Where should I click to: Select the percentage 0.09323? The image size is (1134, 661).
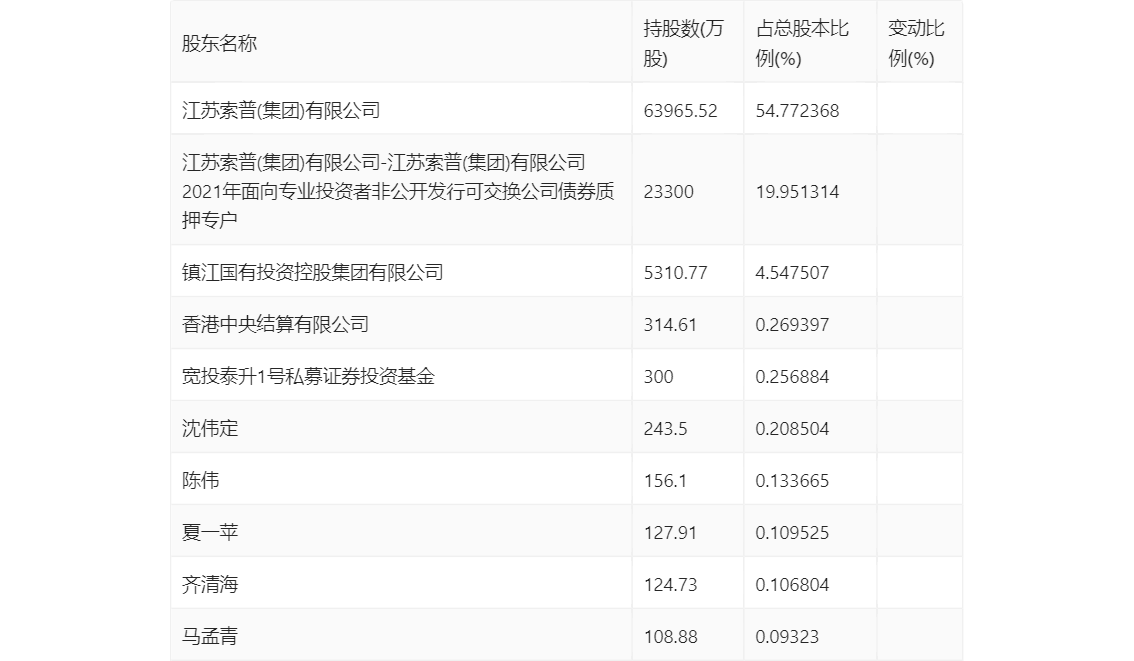(787, 637)
